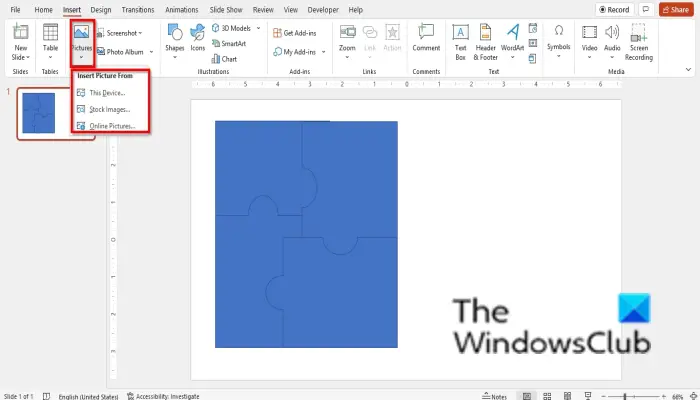Switch to Slide Sorter view
The height and width of the screenshot is (400, 700).
(x=547, y=396)
